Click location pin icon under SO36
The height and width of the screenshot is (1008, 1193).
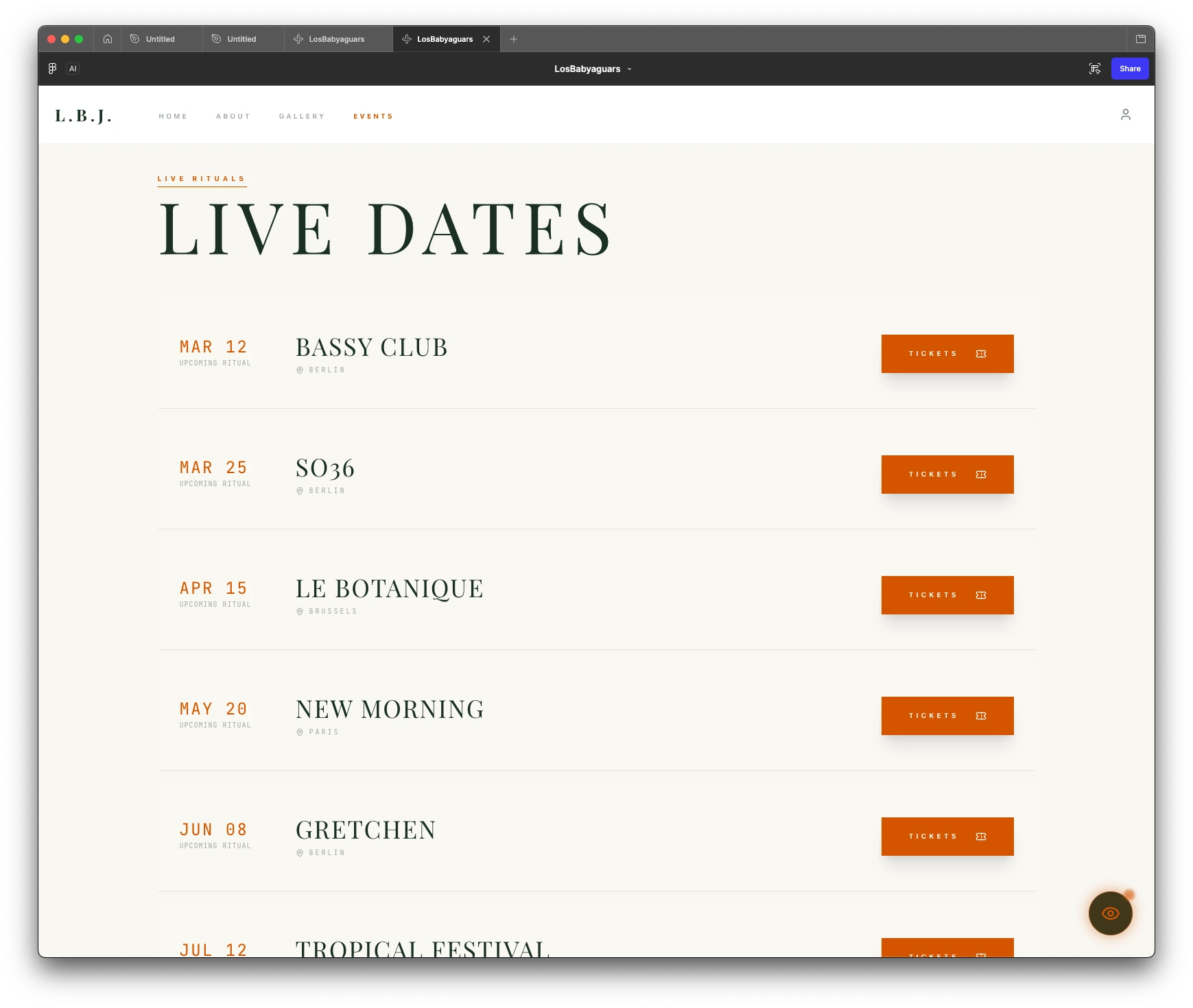point(300,491)
